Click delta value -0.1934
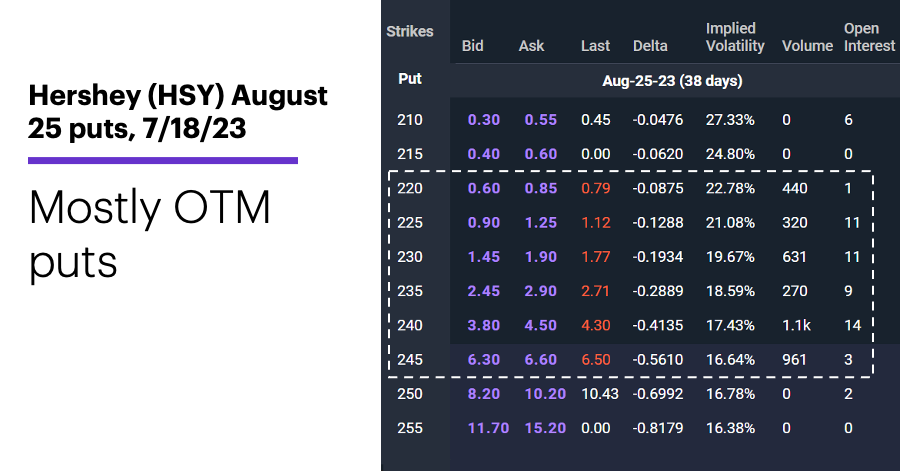 click(658, 257)
